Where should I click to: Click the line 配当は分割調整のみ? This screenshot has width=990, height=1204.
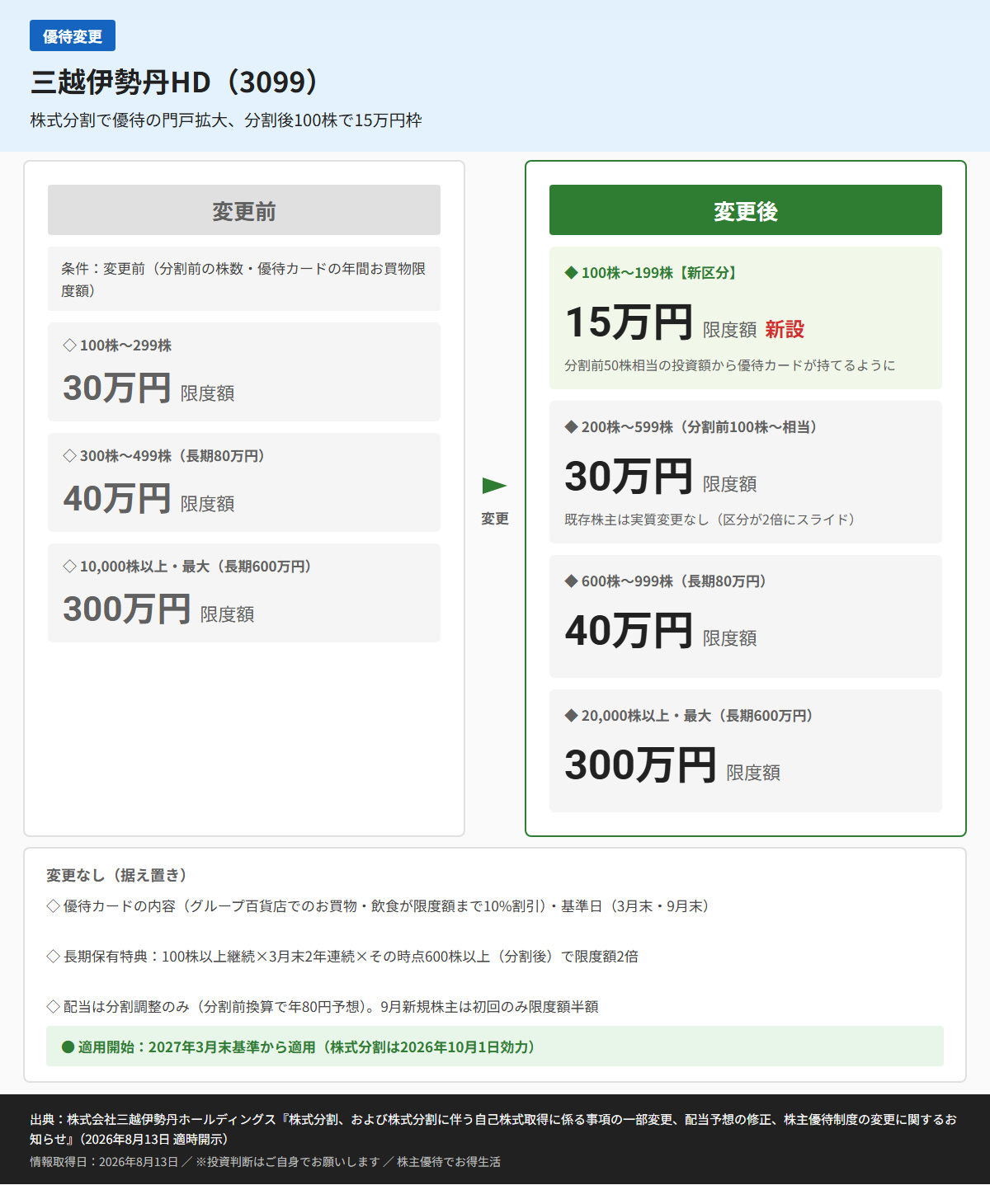[323, 1007]
